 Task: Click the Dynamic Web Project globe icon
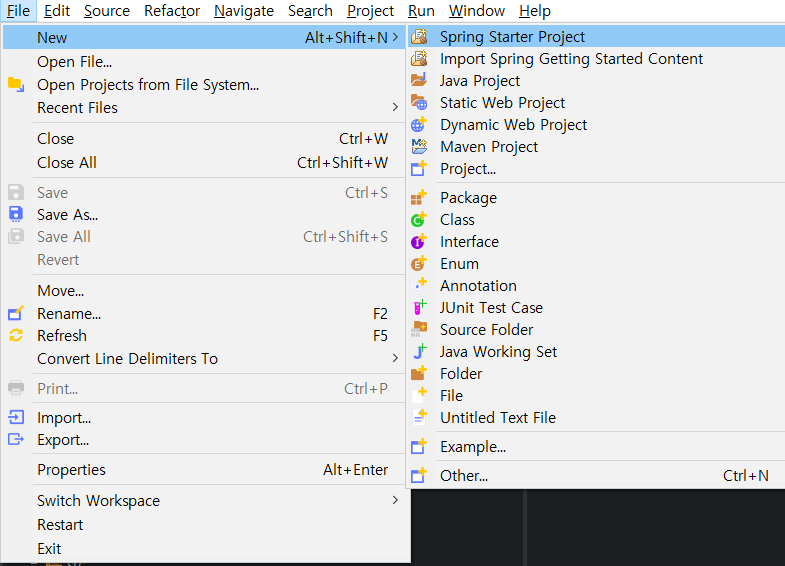point(419,124)
